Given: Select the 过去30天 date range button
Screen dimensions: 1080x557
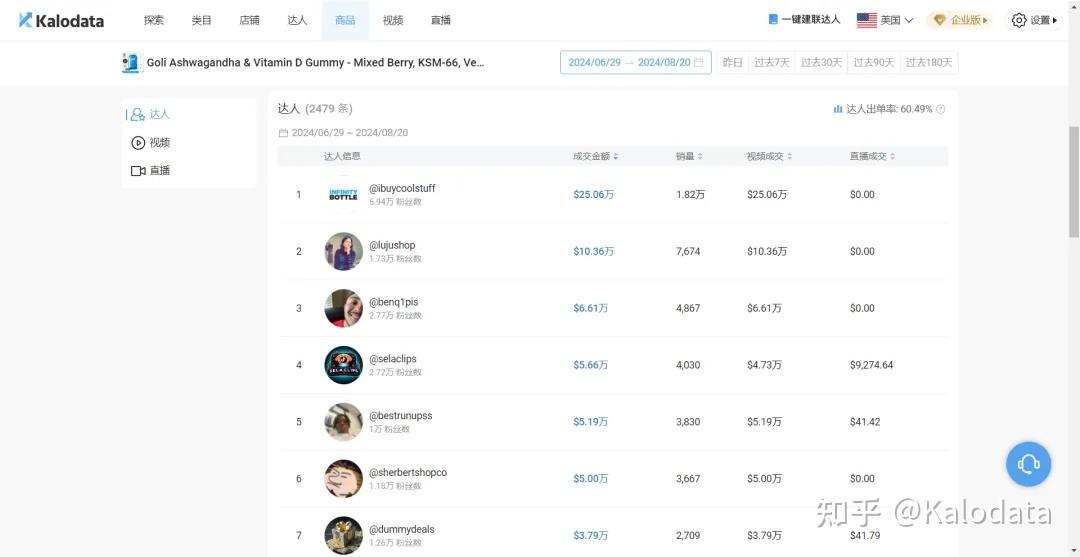Looking at the screenshot, I should (x=821, y=62).
